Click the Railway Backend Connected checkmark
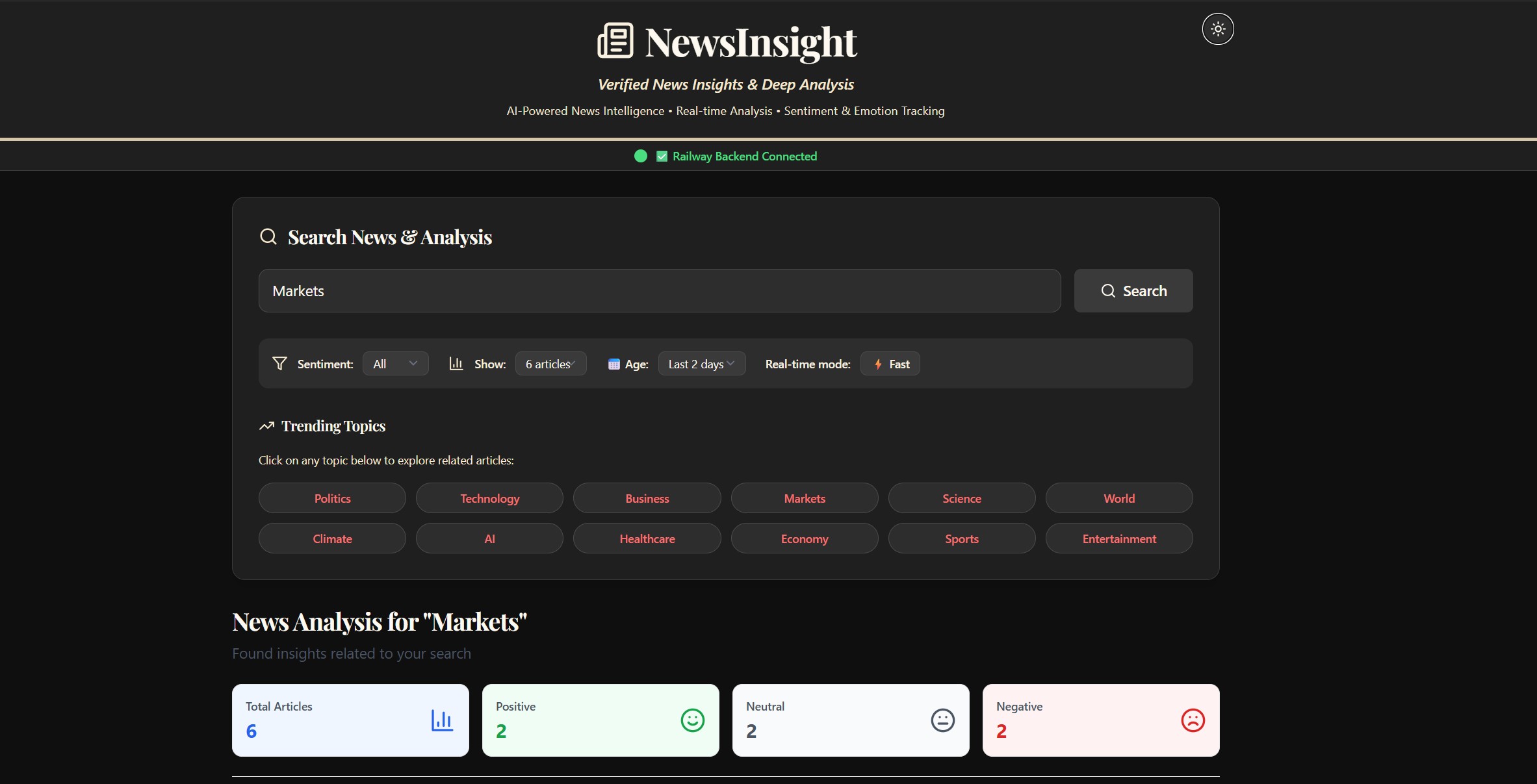Viewport: 1537px width, 784px height. (662, 157)
